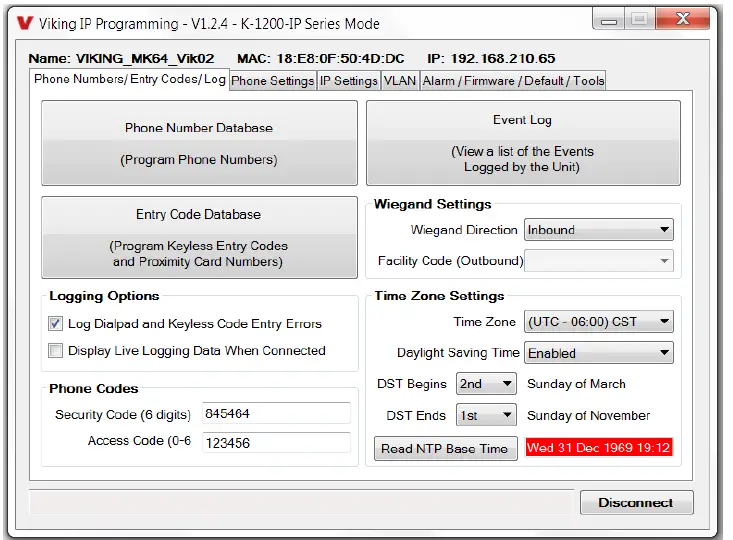The width and height of the screenshot is (733, 540).
Task: Open the Entry Code Database
Action: pos(199,238)
